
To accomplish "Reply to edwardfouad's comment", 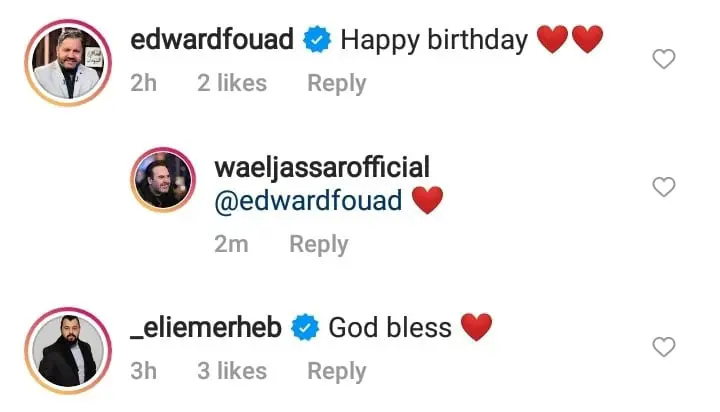I will pos(337,84).
